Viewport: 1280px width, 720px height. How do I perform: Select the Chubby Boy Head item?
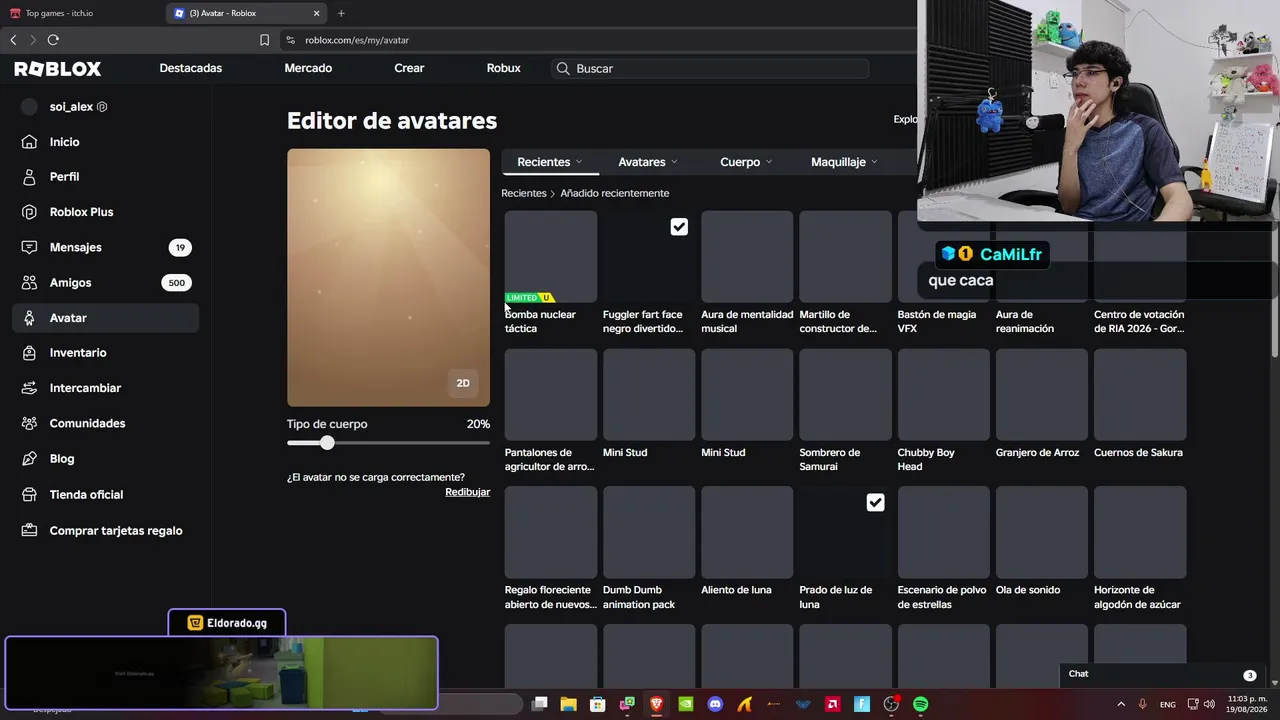click(943, 394)
